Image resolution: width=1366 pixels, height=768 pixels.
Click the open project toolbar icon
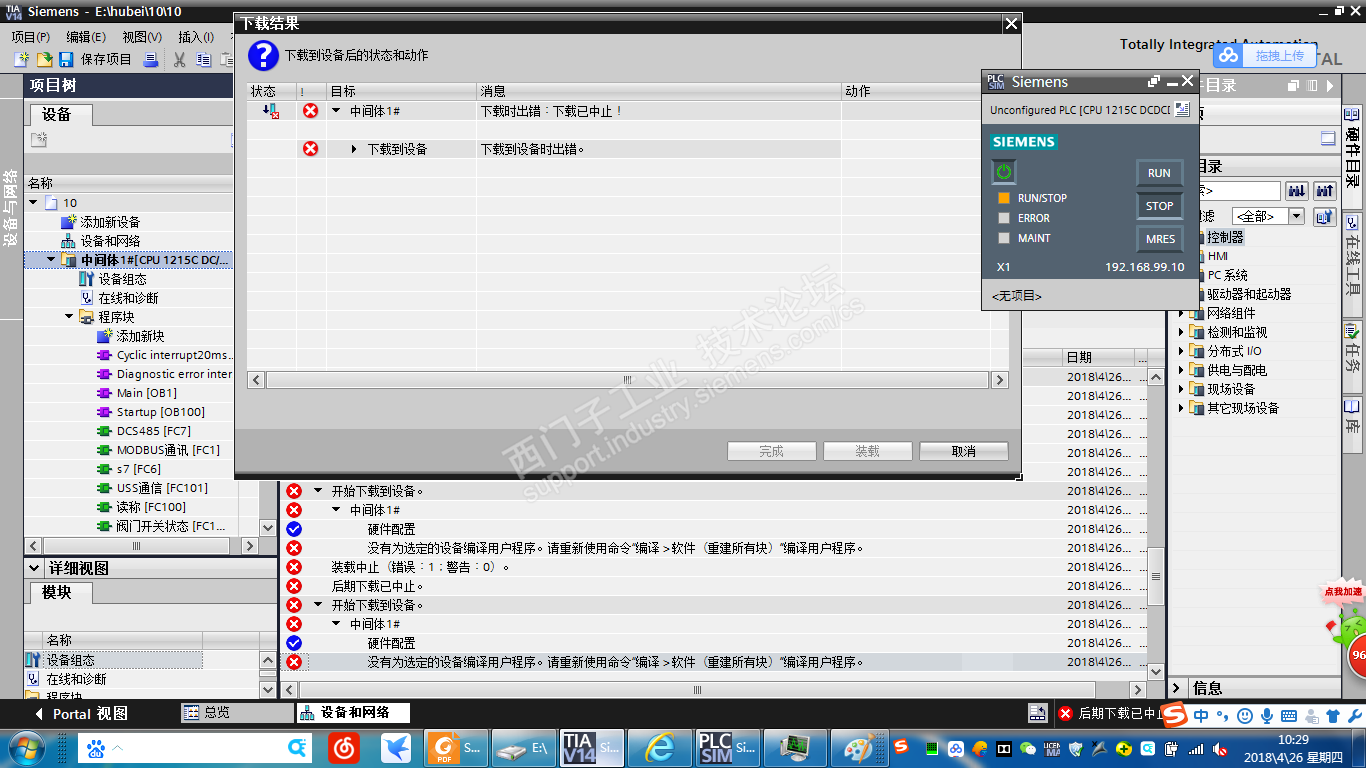(x=44, y=60)
